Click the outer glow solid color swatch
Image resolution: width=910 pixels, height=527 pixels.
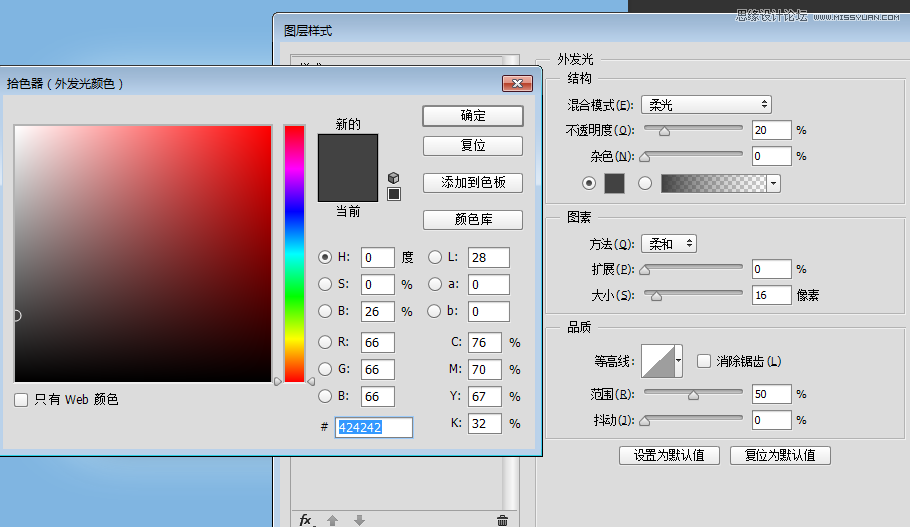[x=614, y=183]
